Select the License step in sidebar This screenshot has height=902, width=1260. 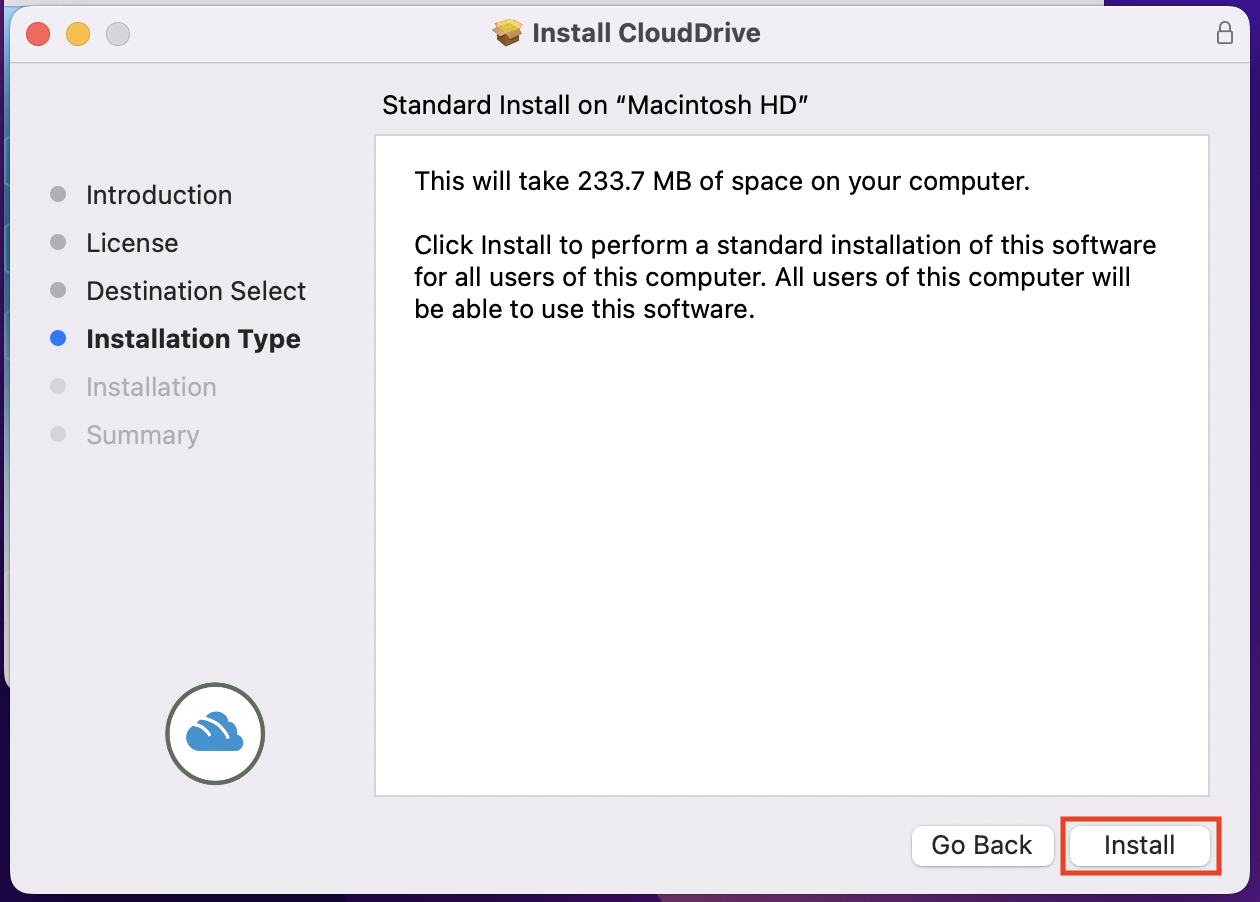point(132,243)
